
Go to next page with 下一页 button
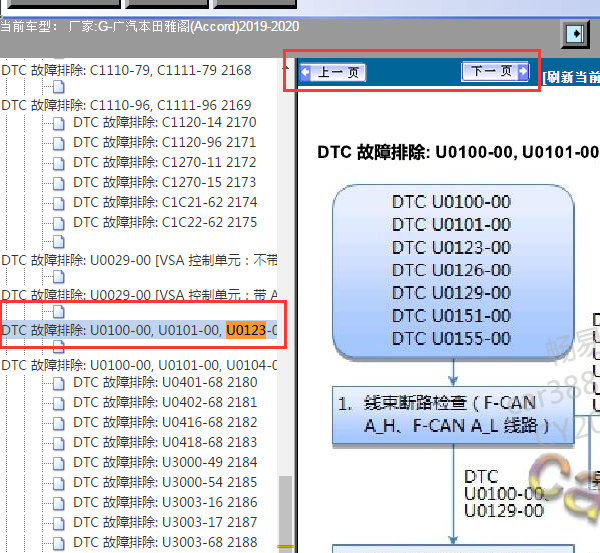click(496, 71)
